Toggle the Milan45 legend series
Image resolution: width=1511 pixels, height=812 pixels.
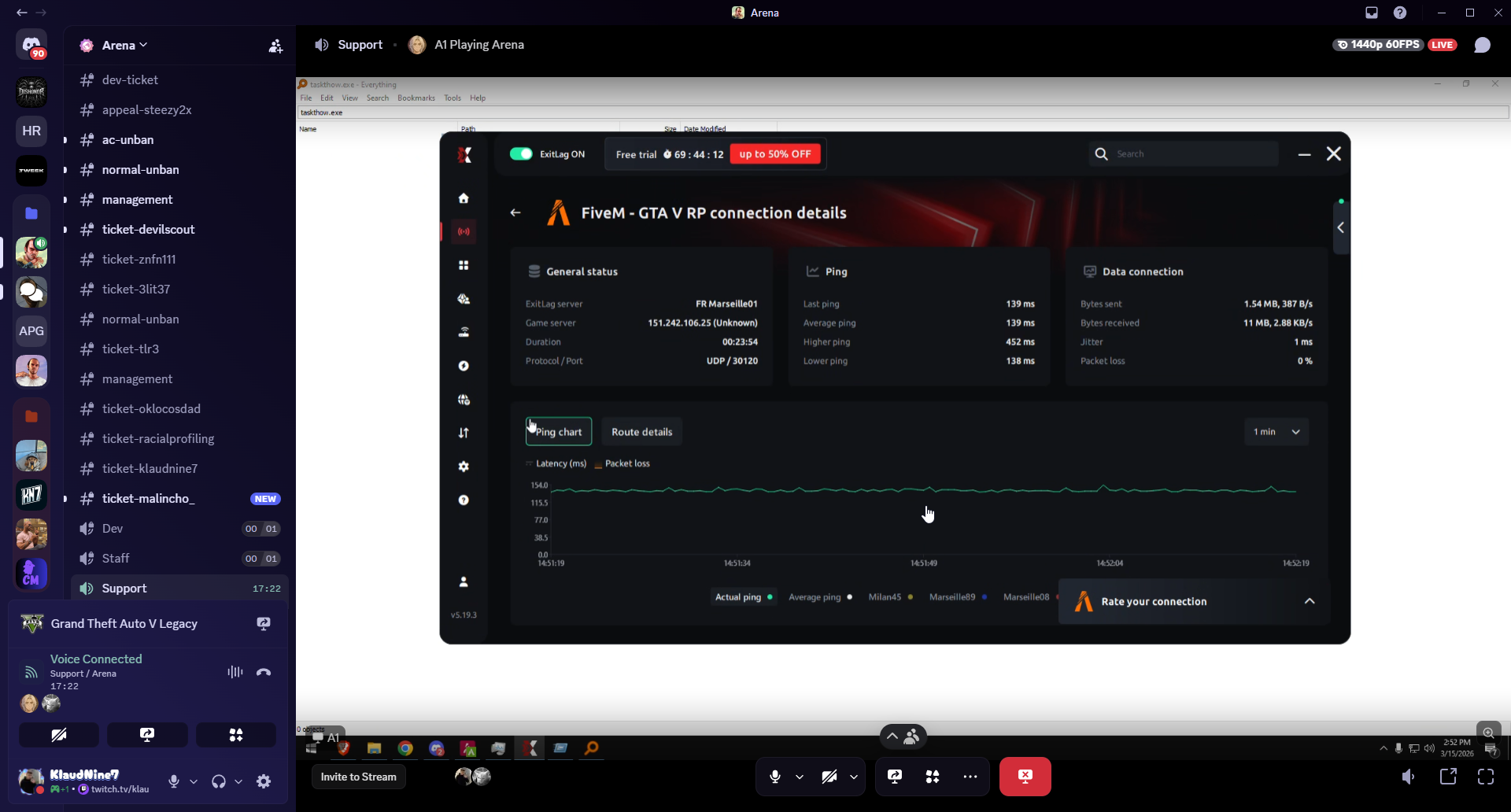(890, 597)
